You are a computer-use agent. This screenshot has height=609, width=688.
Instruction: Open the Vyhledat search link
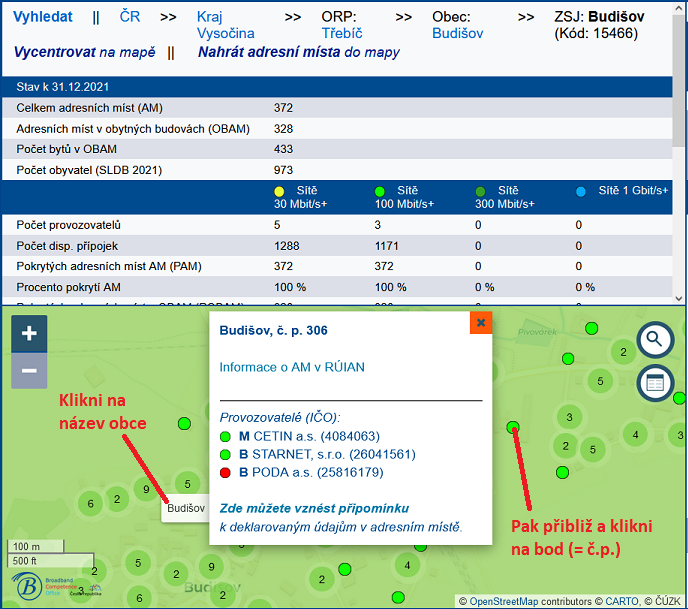43,17
